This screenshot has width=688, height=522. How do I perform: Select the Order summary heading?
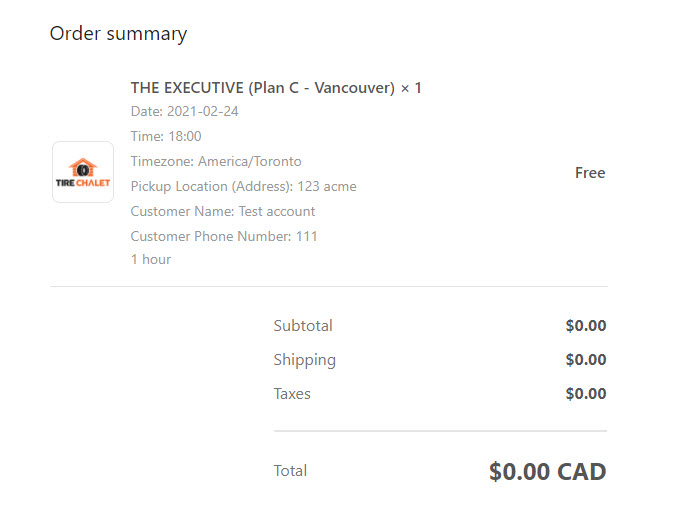(x=118, y=34)
